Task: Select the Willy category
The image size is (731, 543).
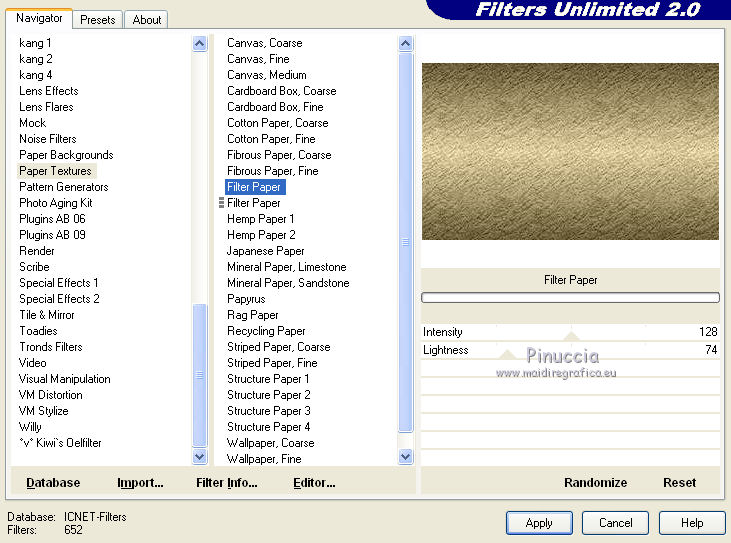Action: click(30, 426)
